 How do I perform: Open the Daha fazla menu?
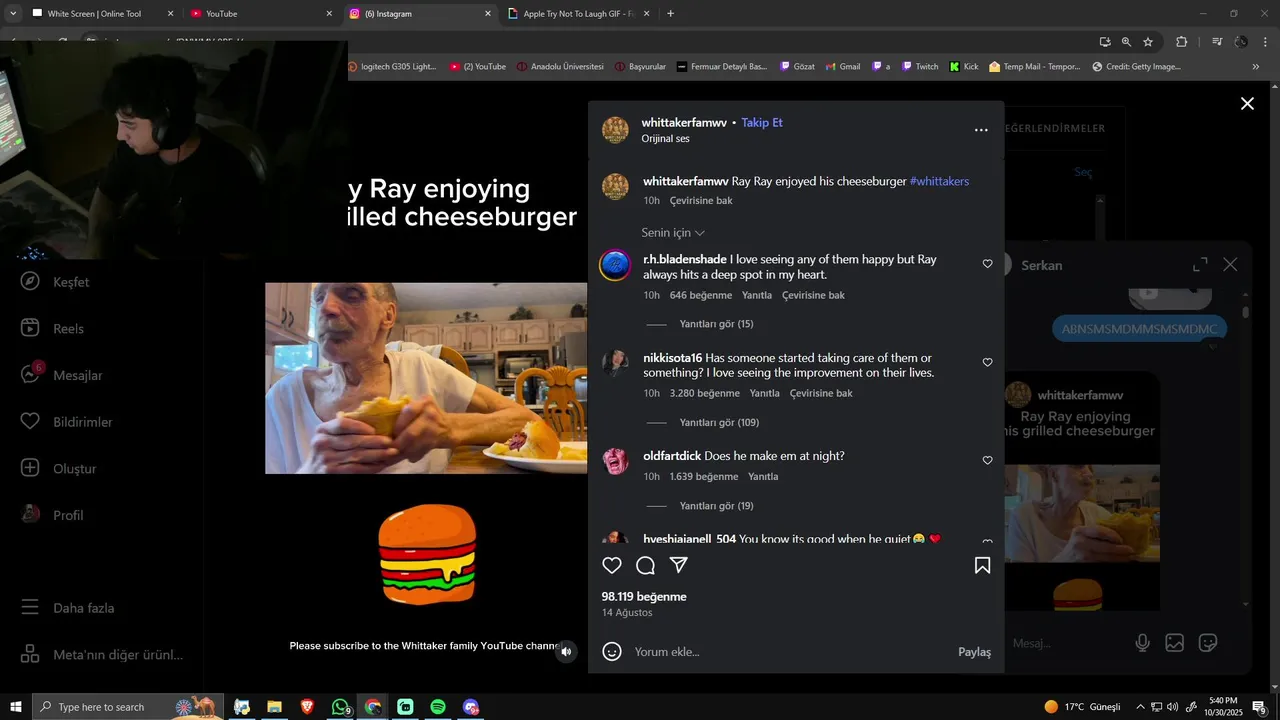(x=68, y=608)
